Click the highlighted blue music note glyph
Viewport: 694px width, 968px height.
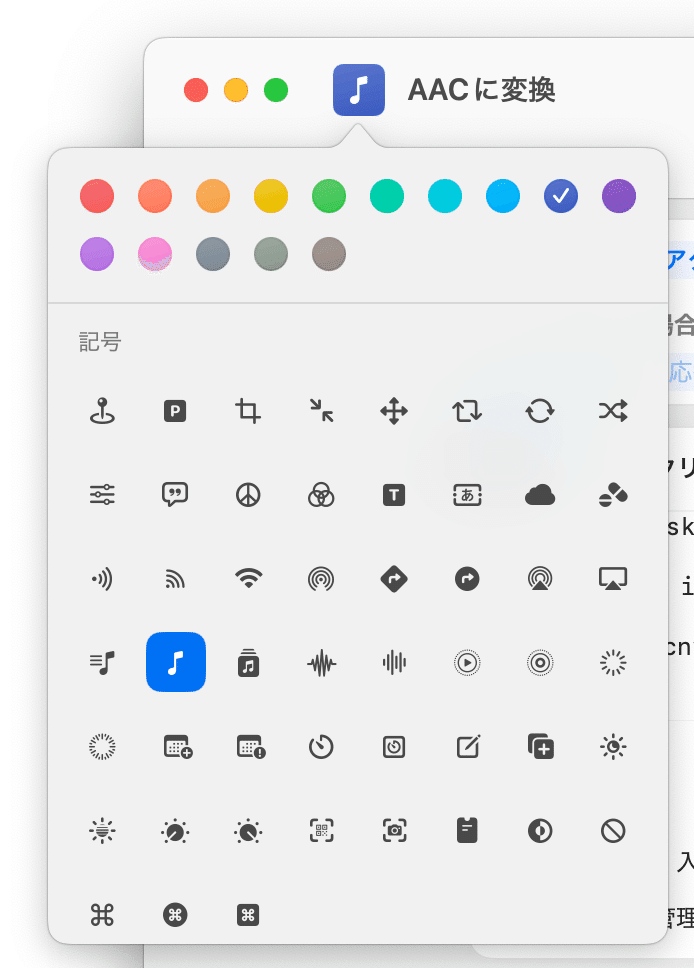[x=176, y=662]
